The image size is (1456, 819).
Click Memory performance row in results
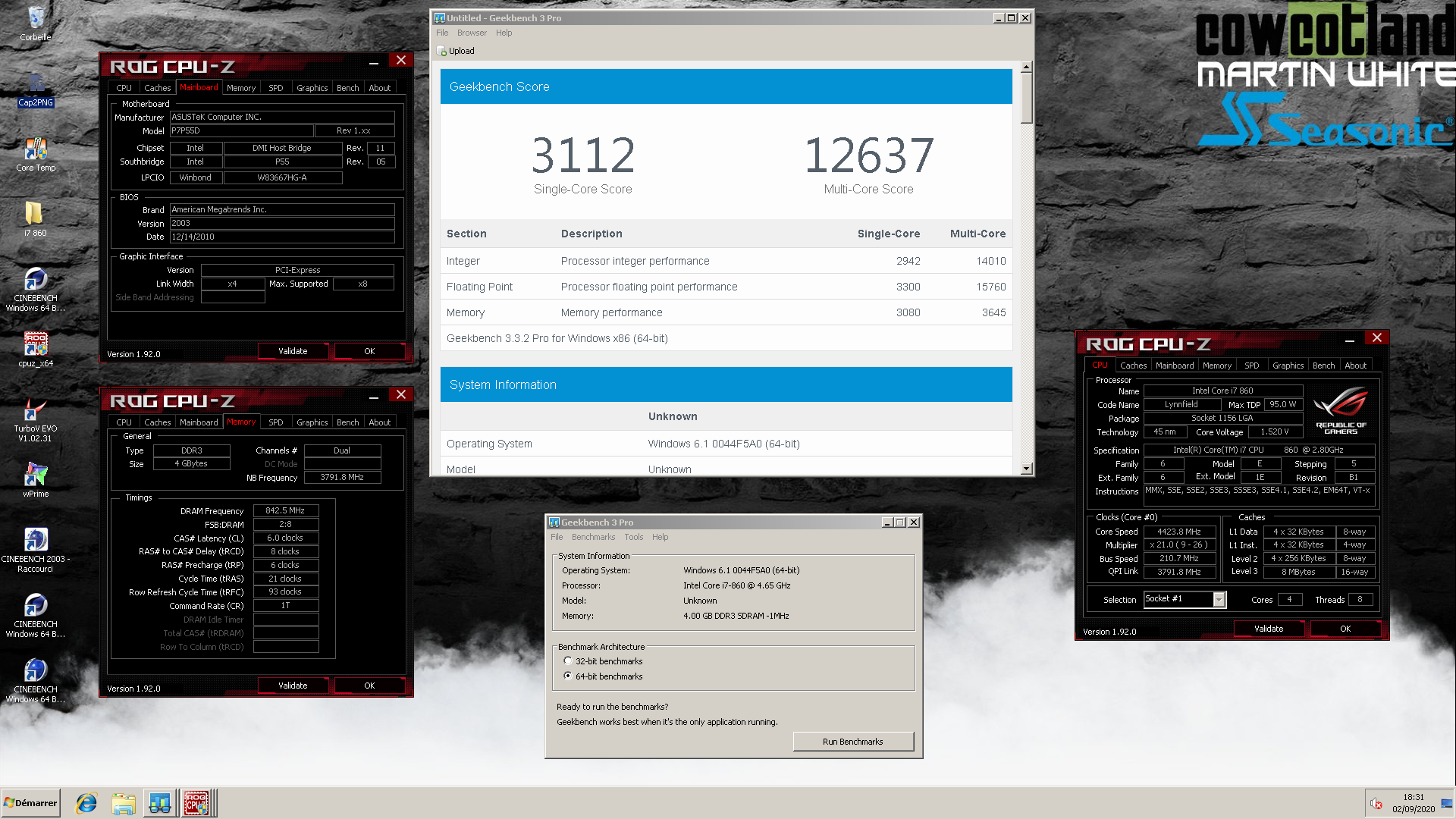point(726,312)
